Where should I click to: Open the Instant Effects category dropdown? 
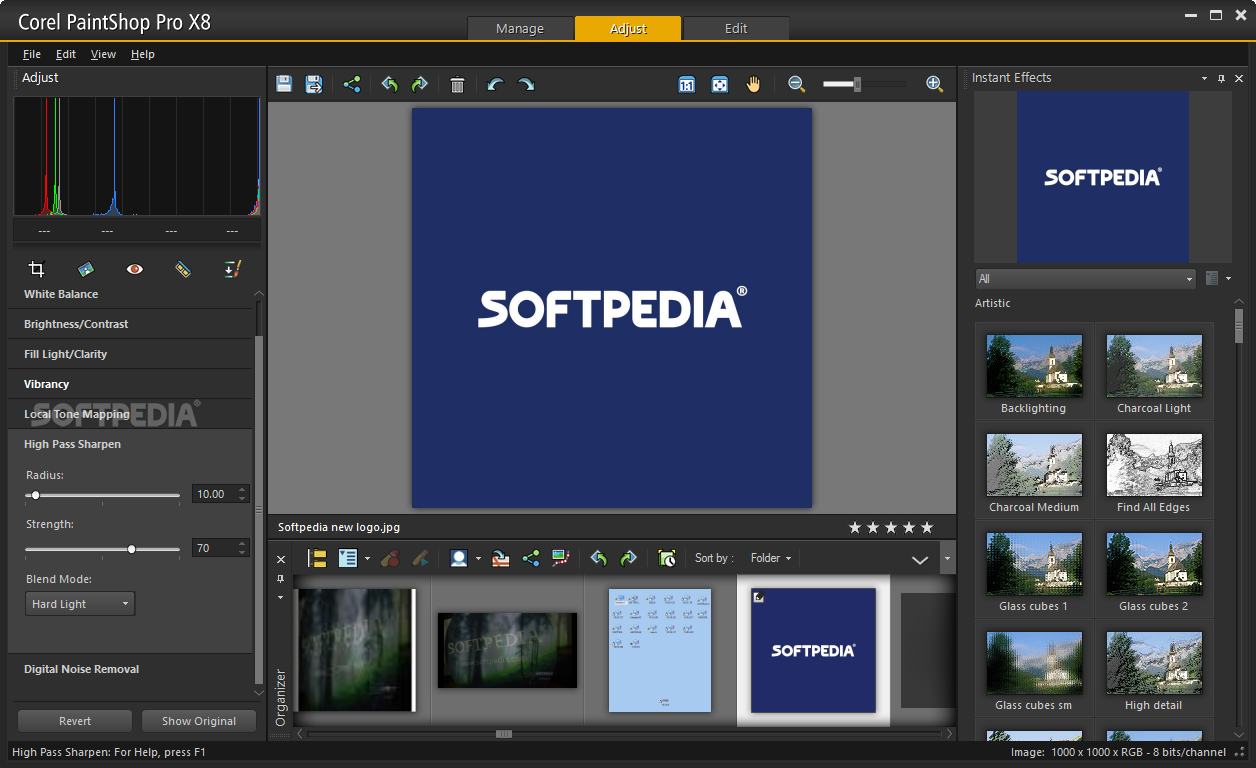[1086, 279]
